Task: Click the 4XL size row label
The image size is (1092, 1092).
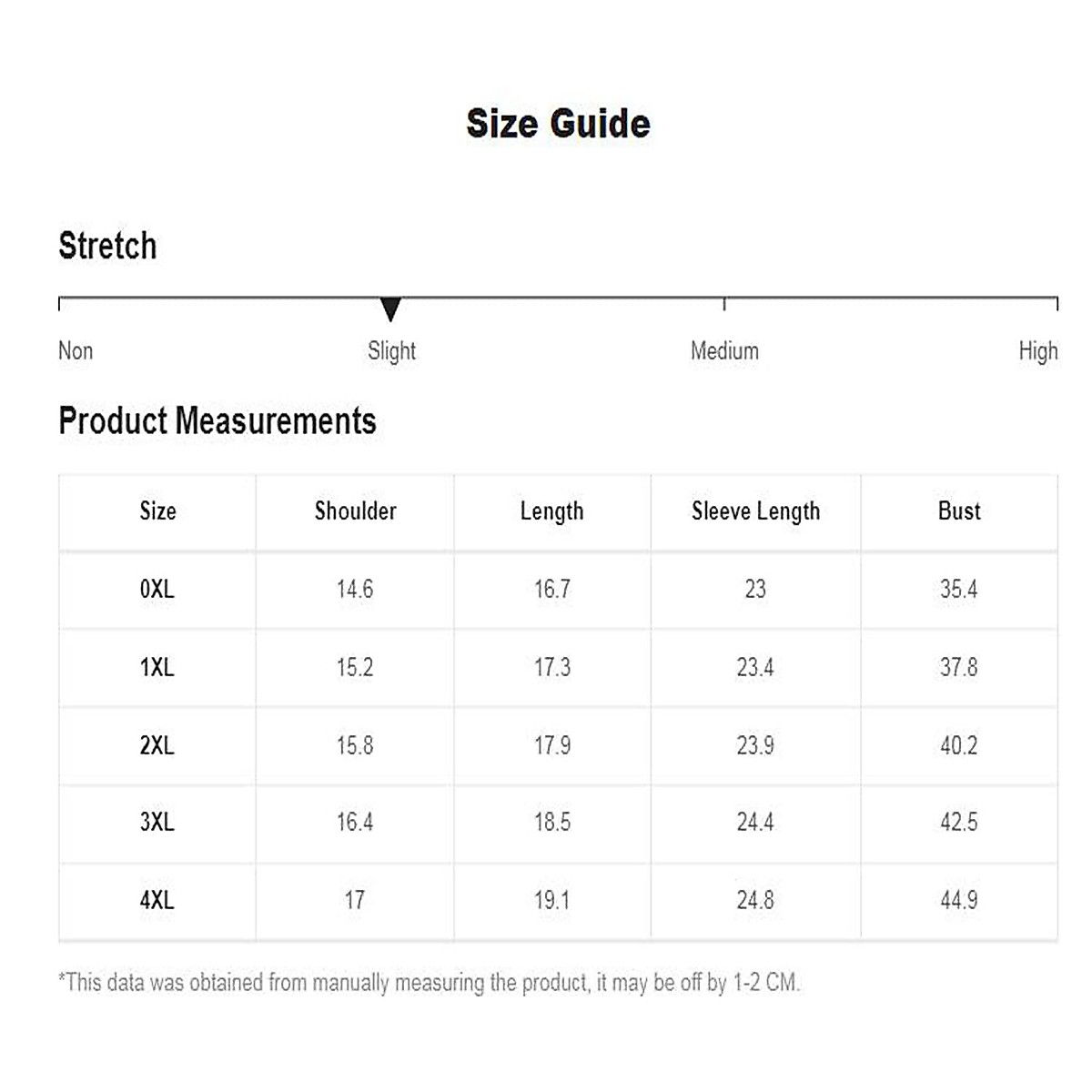Action: coord(157,901)
